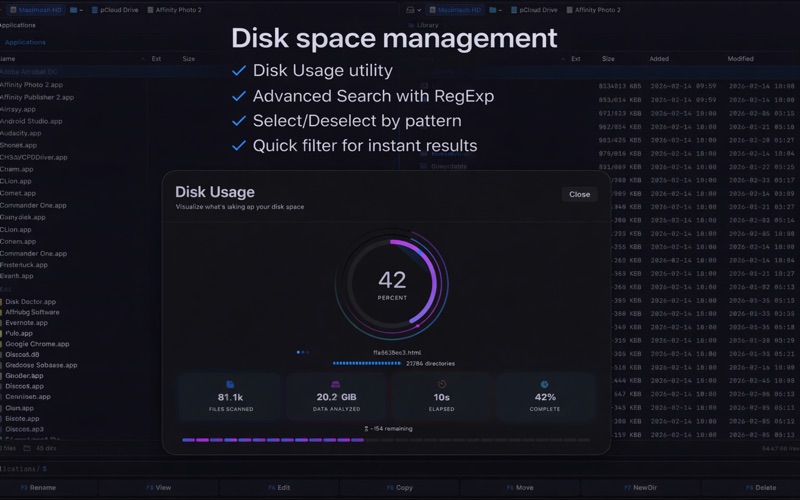The width and height of the screenshot is (800, 500).
Task: Sort by Ext column in left pane
Action: (x=156, y=59)
